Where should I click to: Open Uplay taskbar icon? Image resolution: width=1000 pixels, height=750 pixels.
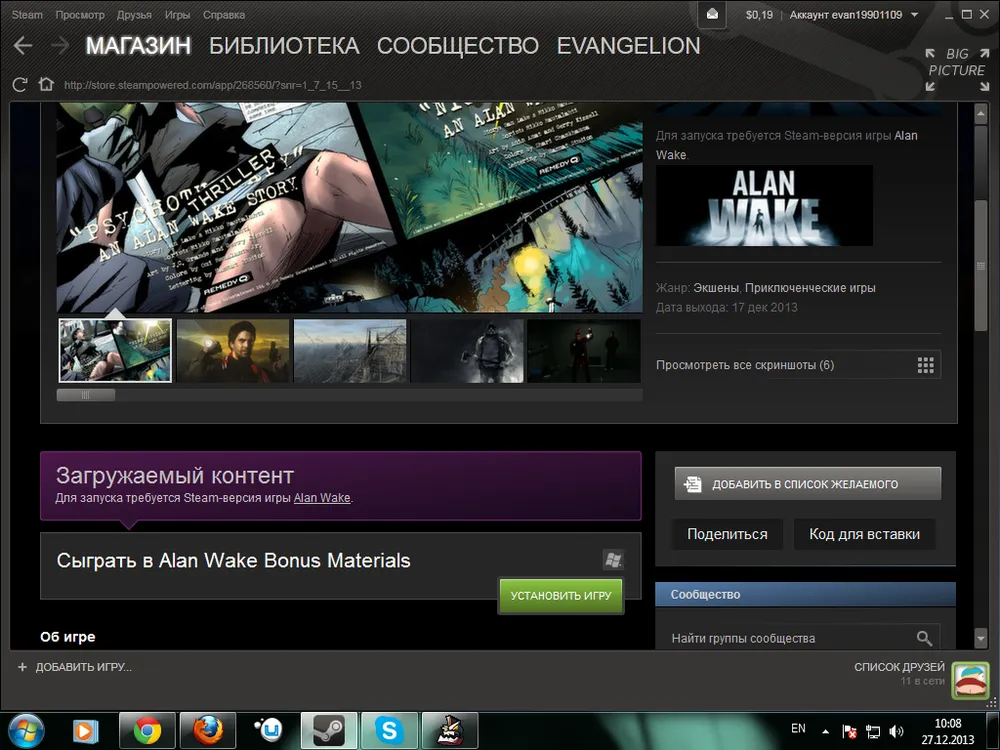click(268, 731)
